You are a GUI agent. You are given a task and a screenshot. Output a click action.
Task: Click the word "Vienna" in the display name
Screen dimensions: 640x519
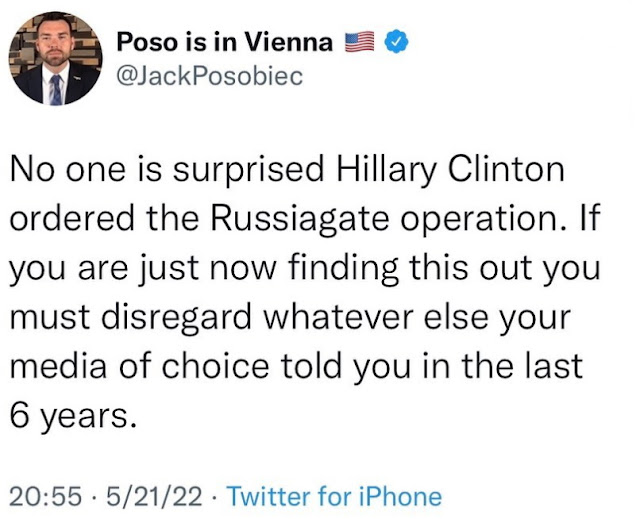pyautogui.click(x=297, y=43)
